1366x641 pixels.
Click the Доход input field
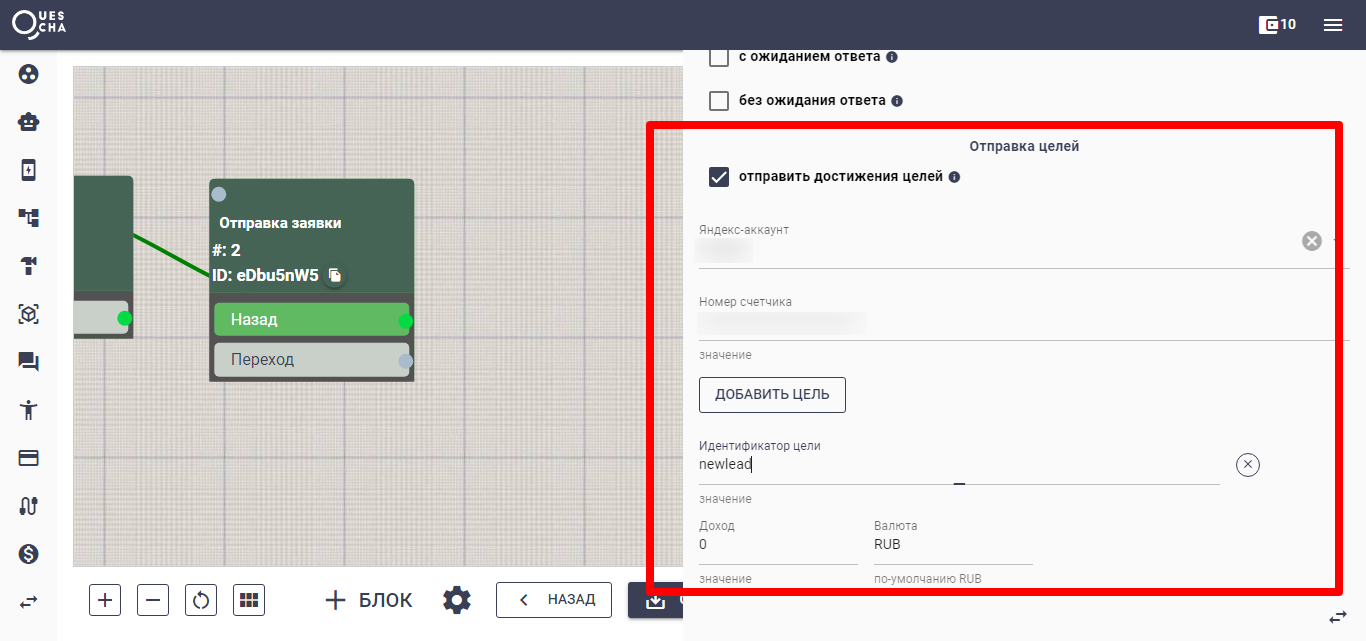pos(777,545)
